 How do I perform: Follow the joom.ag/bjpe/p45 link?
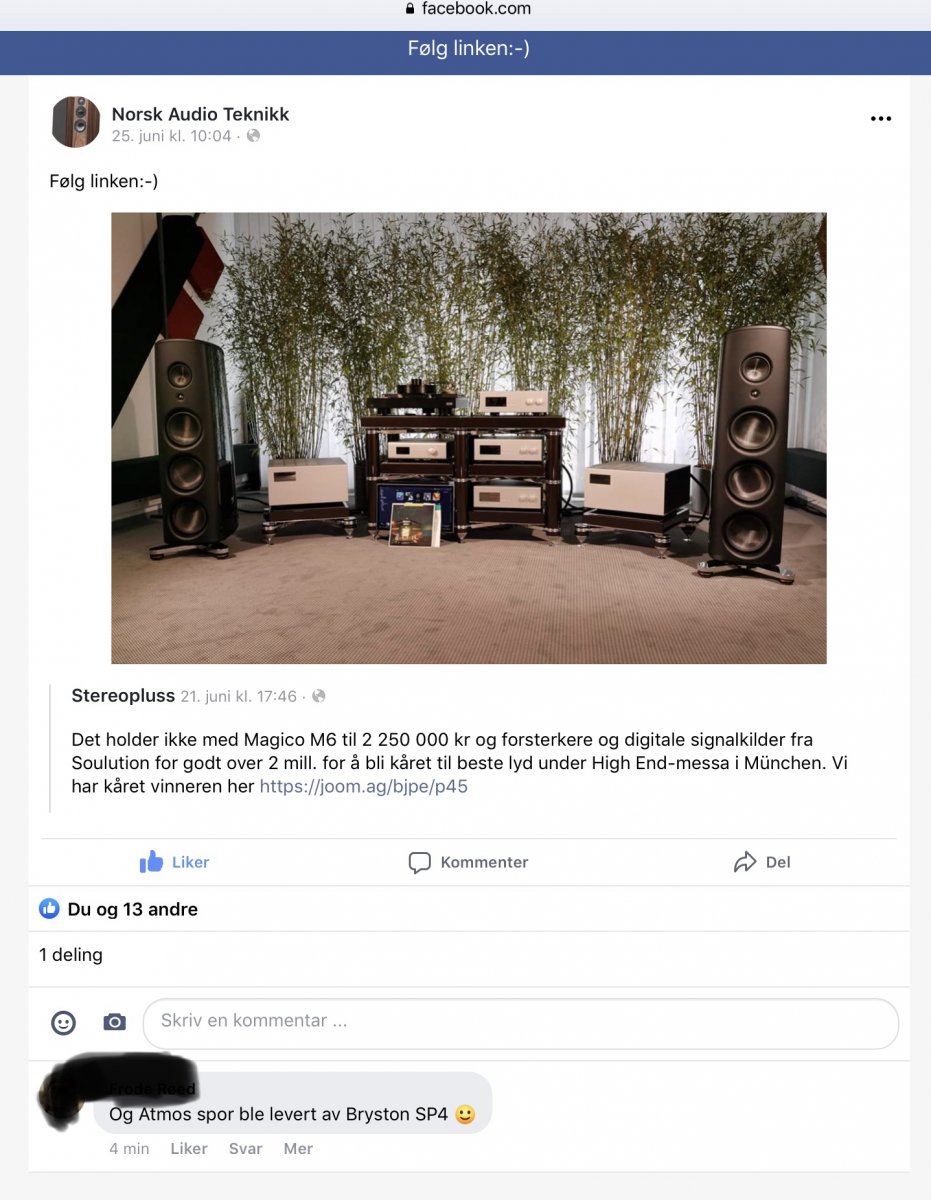point(364,786)
